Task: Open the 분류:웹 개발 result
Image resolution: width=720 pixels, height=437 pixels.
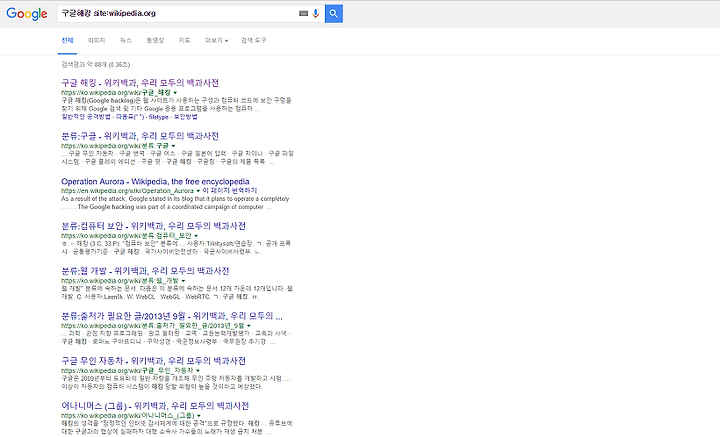Action: coord(145,271)
